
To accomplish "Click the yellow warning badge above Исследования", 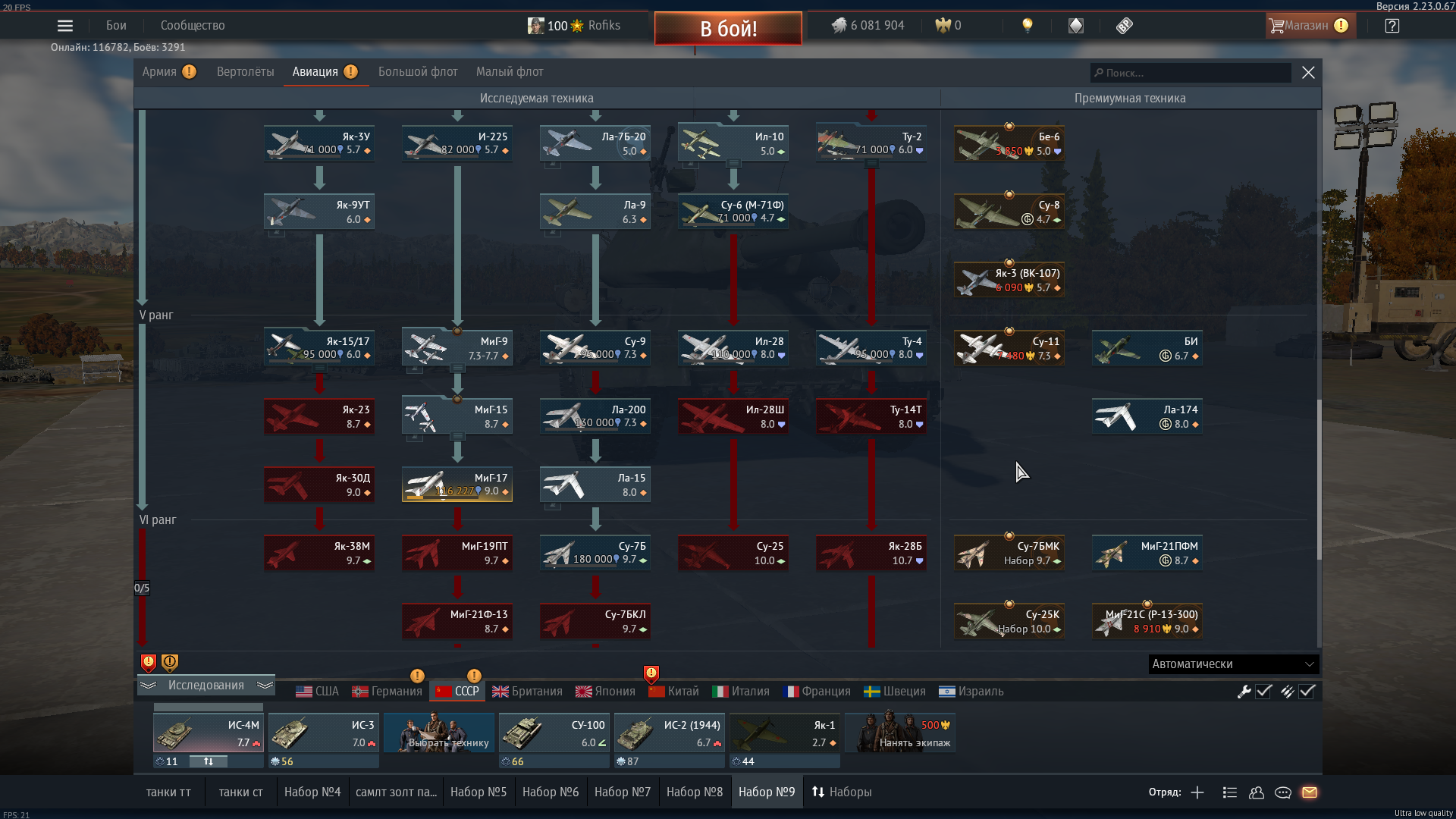I will pyautogui.click(x=170, y=663).
